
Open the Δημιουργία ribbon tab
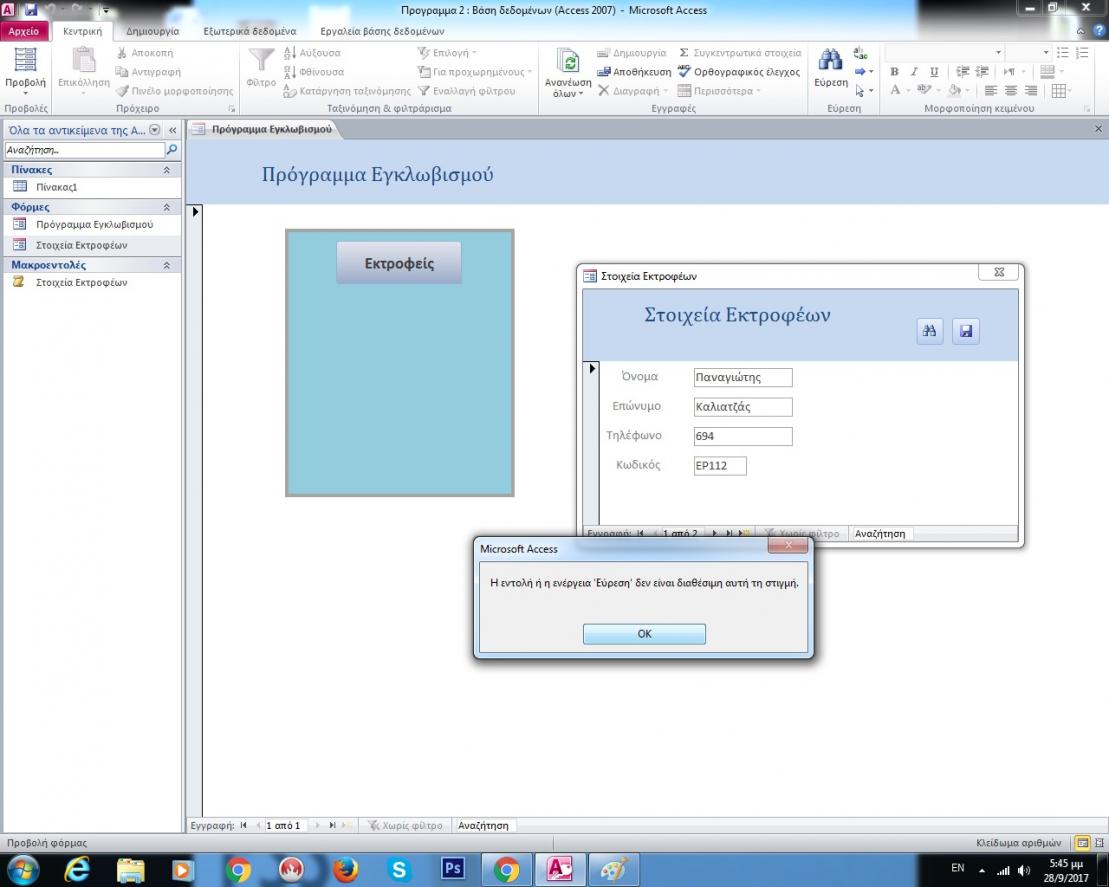[152, 32]
